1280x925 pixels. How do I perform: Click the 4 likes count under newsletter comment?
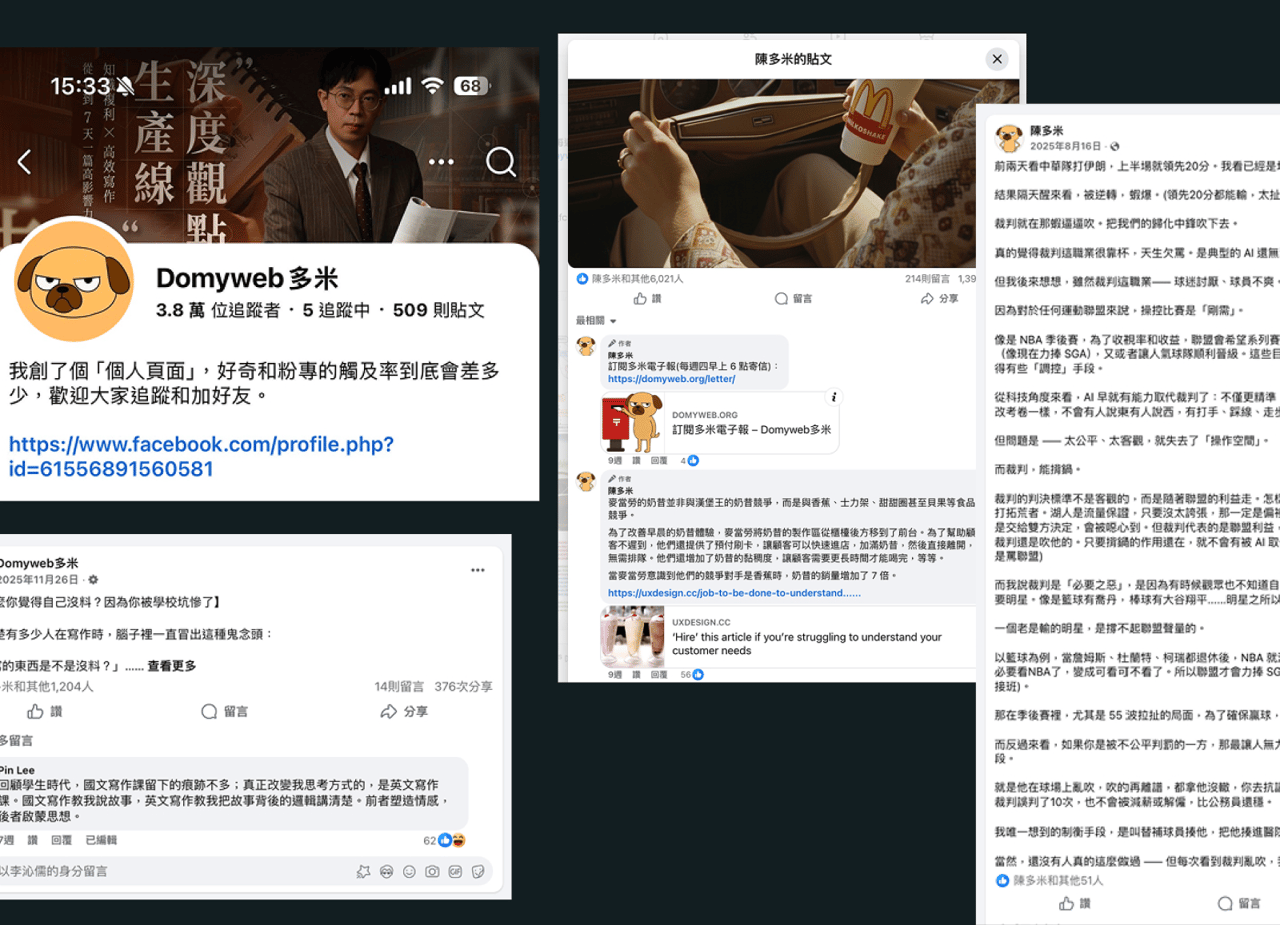click(689, 461)
